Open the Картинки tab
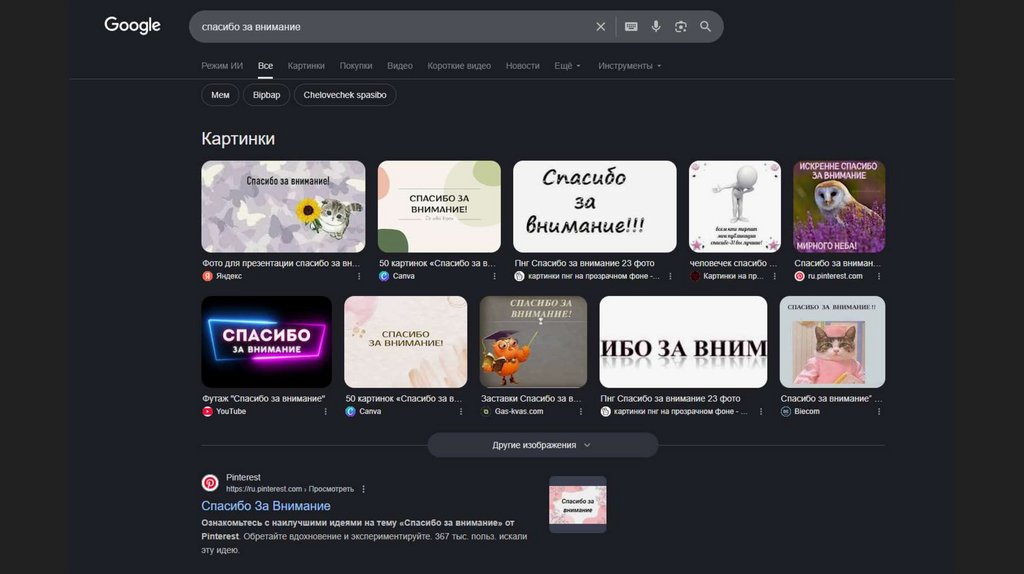The width and height of the screenshot is (1024, 574). tap(306, 66)
